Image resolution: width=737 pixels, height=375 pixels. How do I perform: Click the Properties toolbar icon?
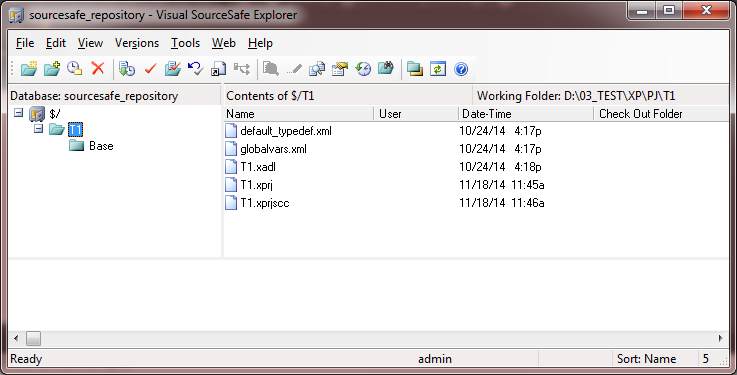click(340, 69)
